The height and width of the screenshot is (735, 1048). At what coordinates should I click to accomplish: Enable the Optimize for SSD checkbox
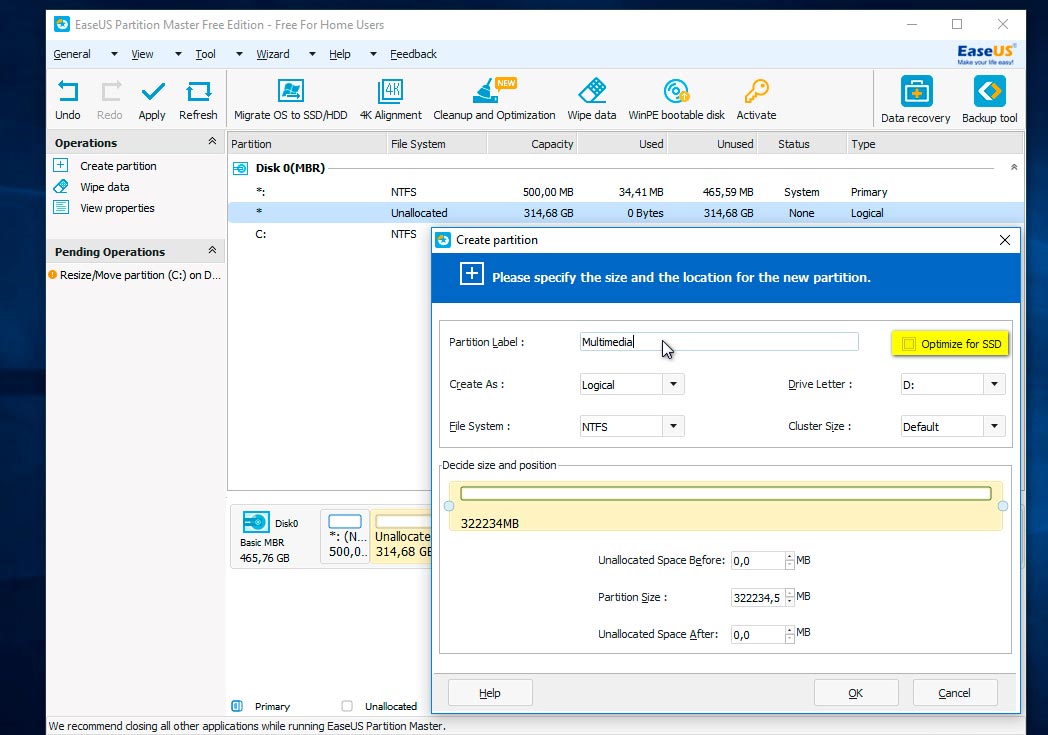coord(908,344)
